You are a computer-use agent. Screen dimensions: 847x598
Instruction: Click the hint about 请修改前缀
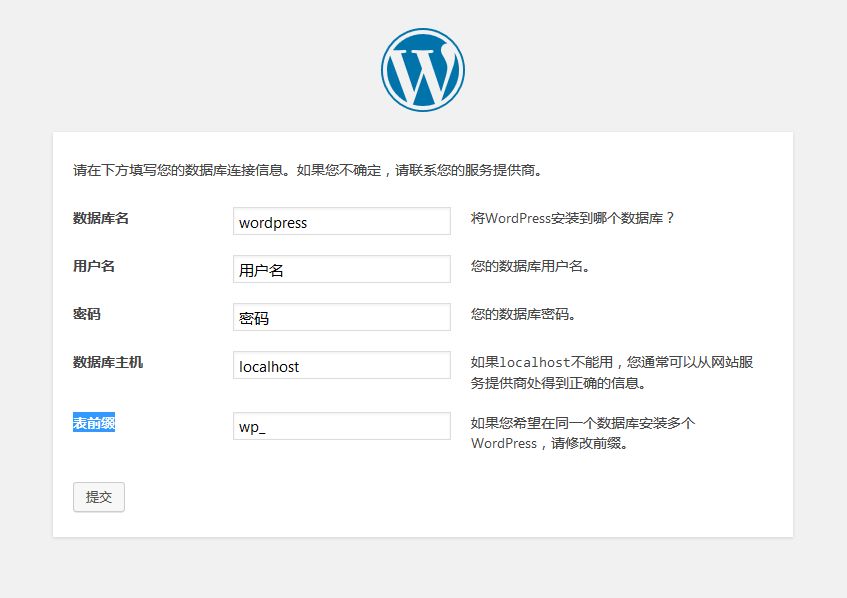pos(583,433)
